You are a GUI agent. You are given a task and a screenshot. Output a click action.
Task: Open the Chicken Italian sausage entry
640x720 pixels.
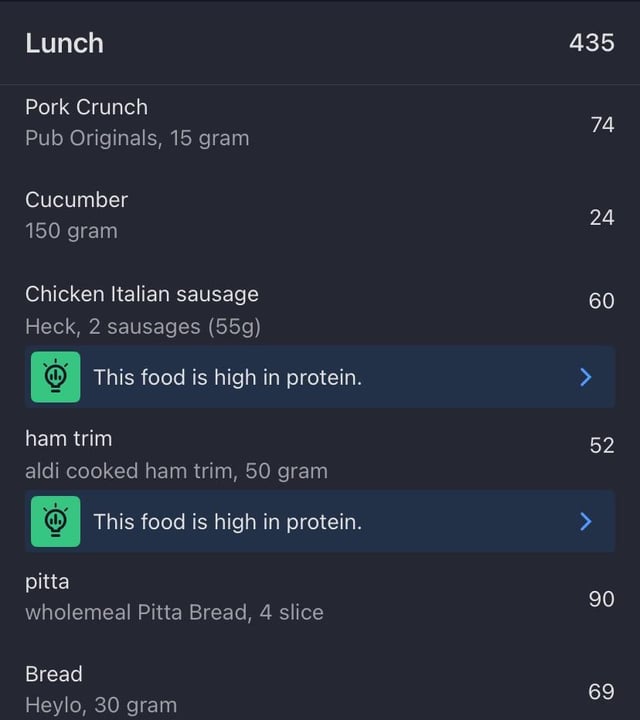click(x=320, y=310)
